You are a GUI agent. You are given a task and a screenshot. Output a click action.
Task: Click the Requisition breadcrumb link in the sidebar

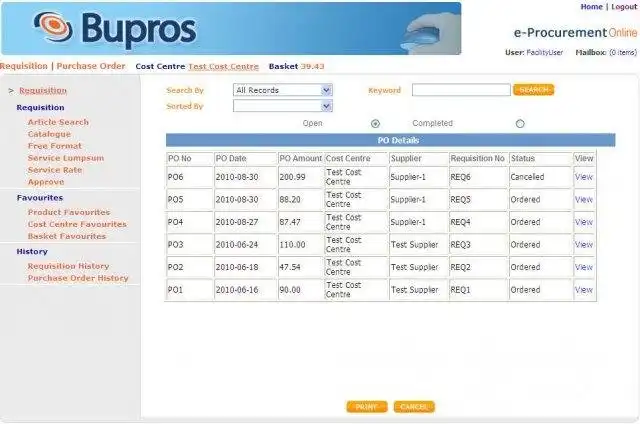43,90
